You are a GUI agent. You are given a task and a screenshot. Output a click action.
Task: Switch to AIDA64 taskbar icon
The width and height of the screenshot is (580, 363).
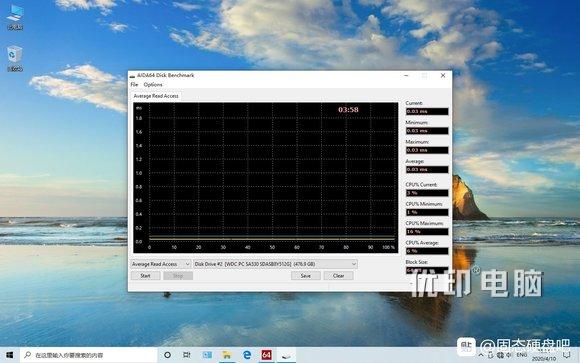pyautogui.click(x=266, y=355)
